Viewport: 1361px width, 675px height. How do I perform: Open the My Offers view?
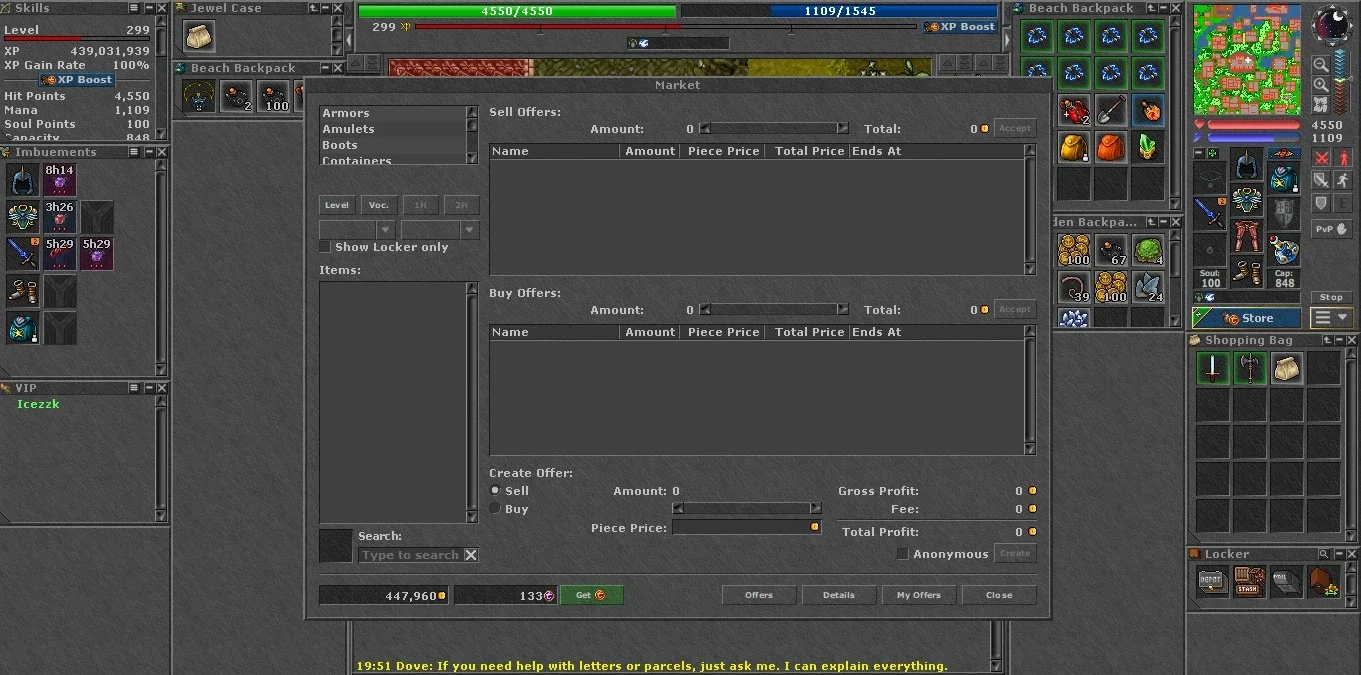coord(919,595)
